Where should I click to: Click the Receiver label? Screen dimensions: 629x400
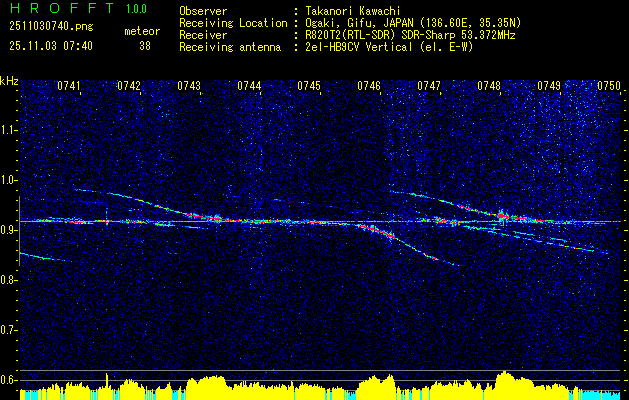[x=203, y=35]
